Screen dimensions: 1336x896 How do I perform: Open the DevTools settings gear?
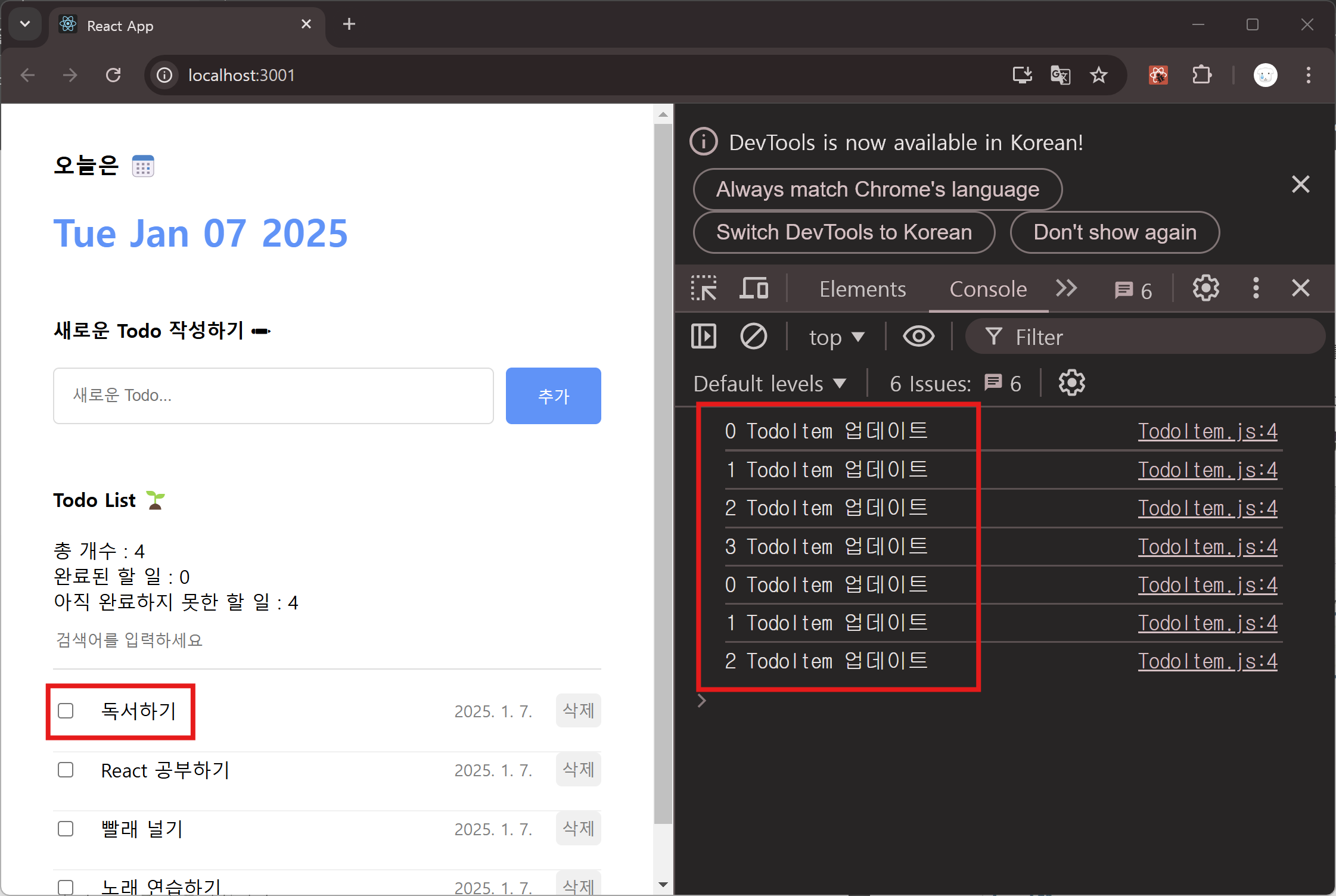pyautogui.click(x=1205, y=289)
